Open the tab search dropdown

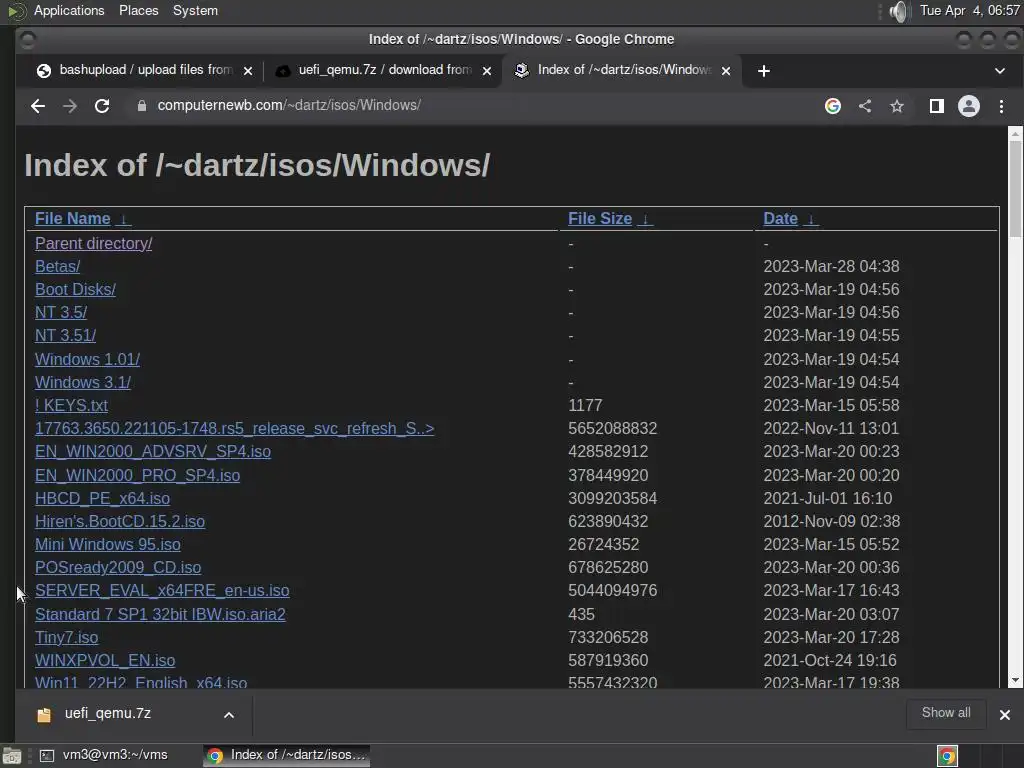(999, 71)
